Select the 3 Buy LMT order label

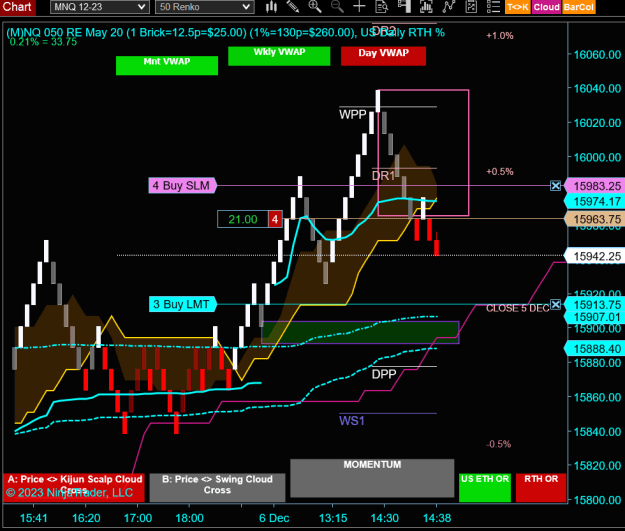tap(183, 304)
